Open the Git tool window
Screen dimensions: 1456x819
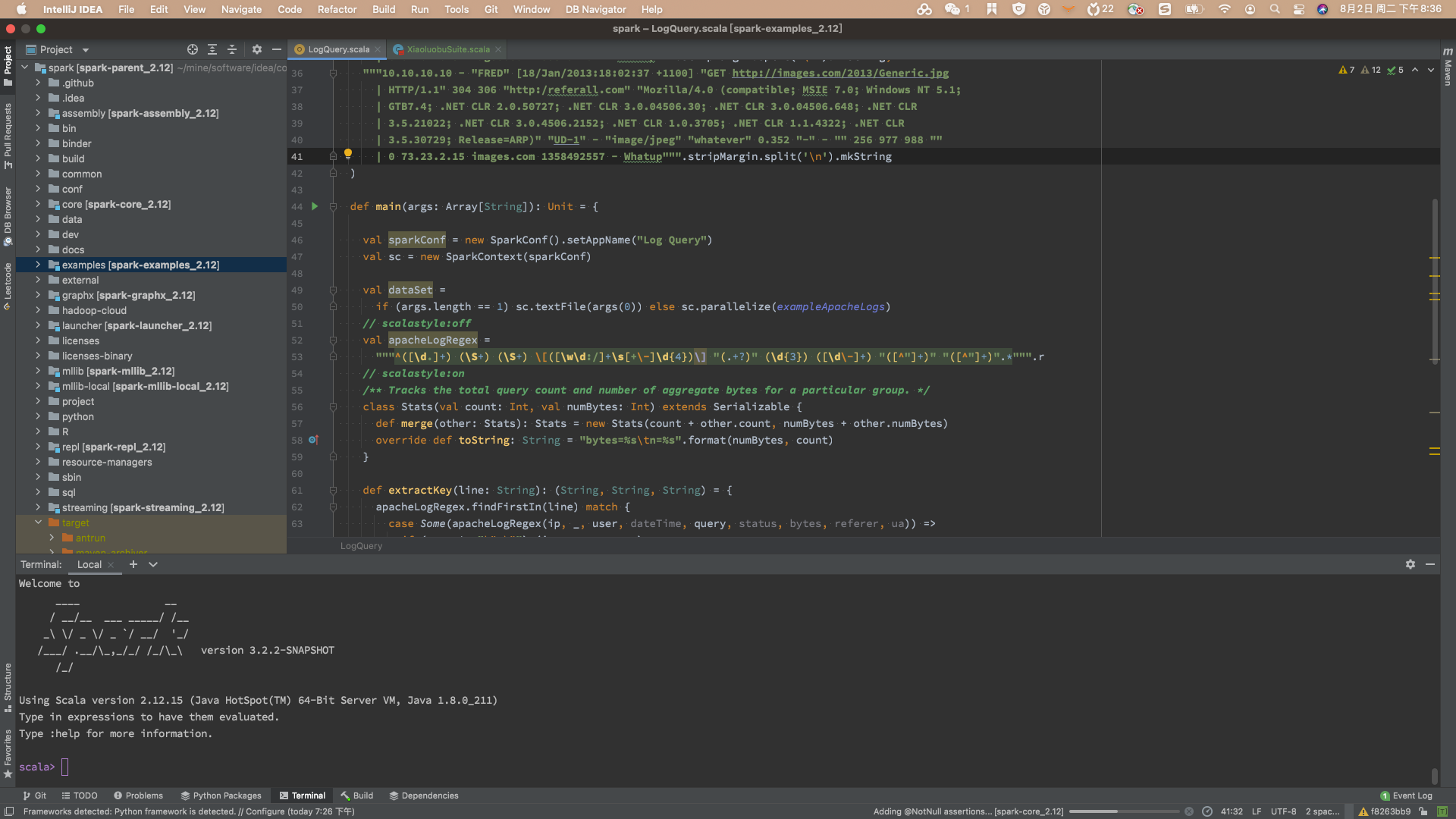[x=34, y=795]
